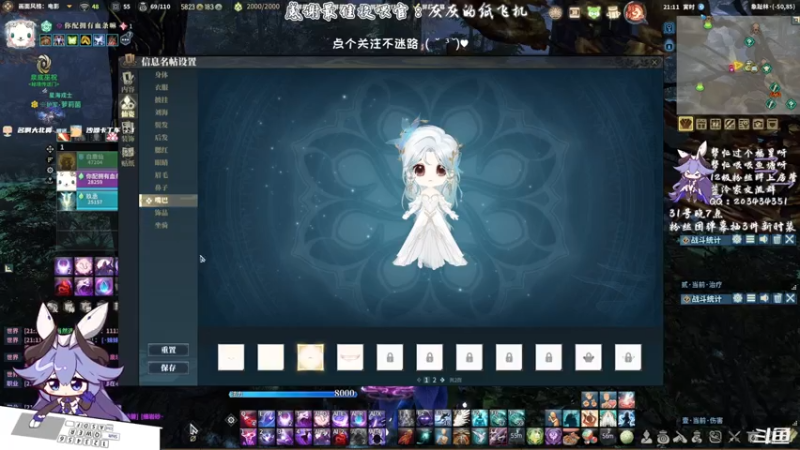
Task: Select the 鼻子 nose category
Action: coord(161,188)
